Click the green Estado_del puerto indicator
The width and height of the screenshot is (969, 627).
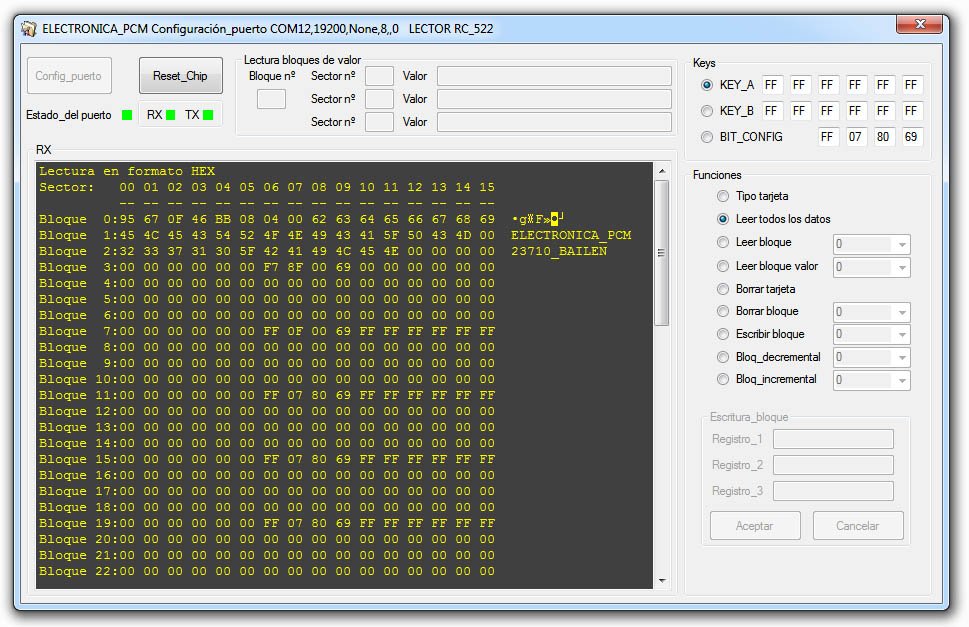(x=127, y=115)
